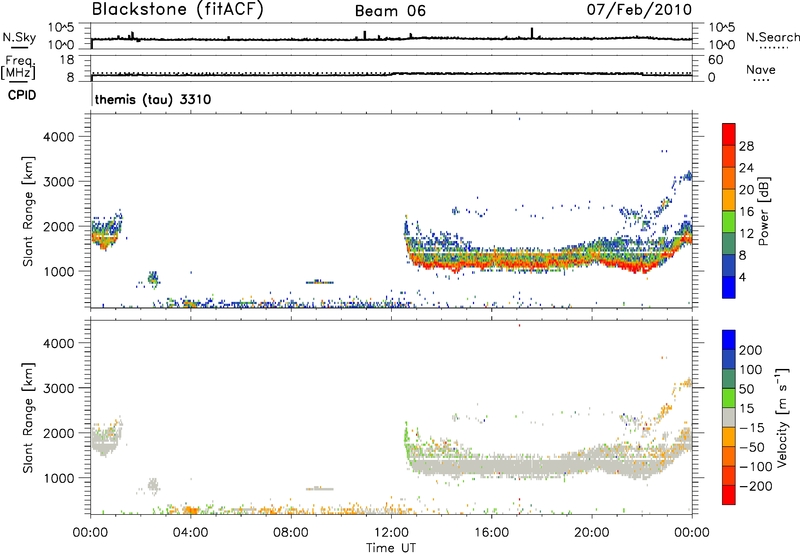Select the 'Beam 06' header label
800x554 pixels.
coord(390,11)
